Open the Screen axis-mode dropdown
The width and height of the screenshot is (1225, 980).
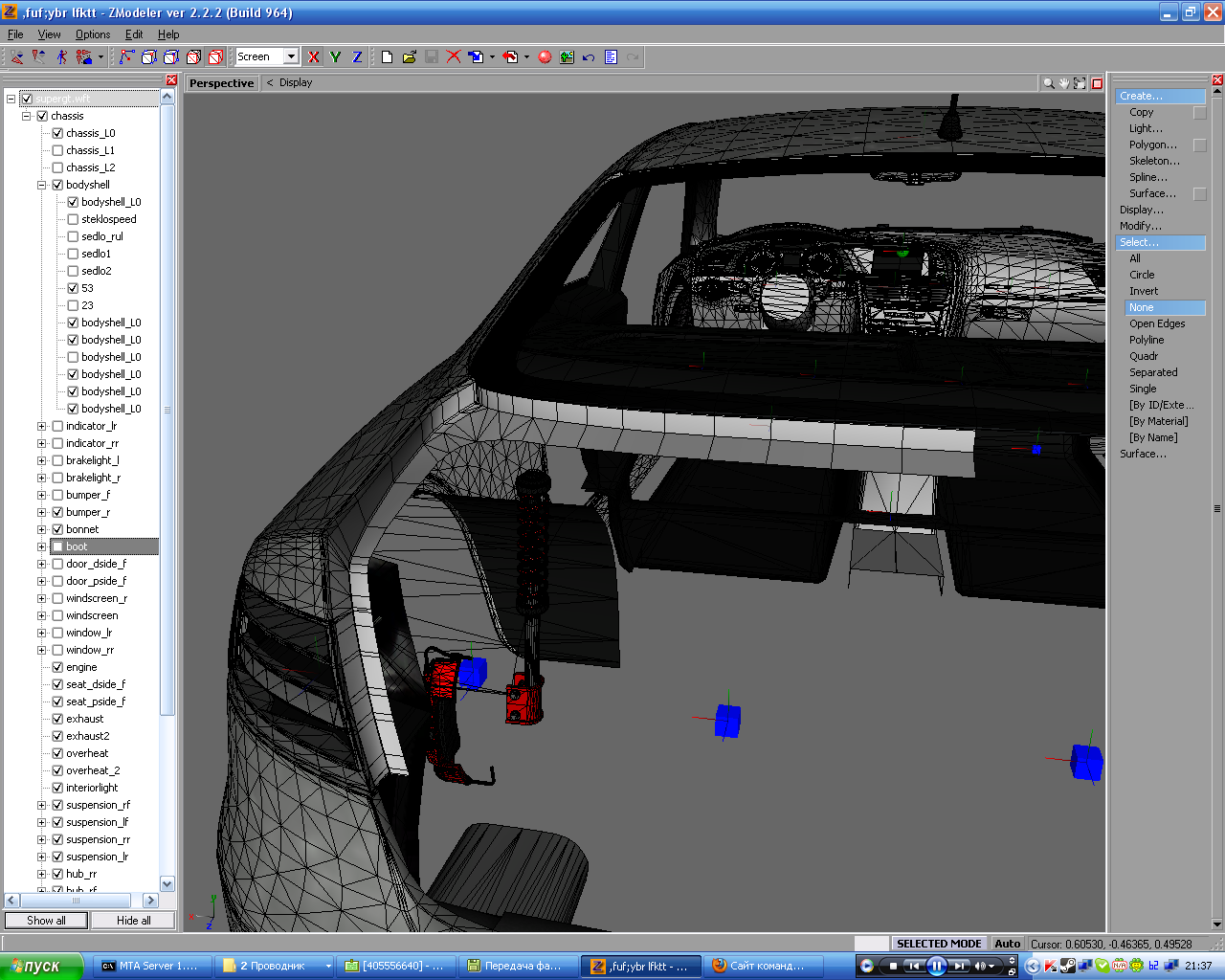[291, 57]
